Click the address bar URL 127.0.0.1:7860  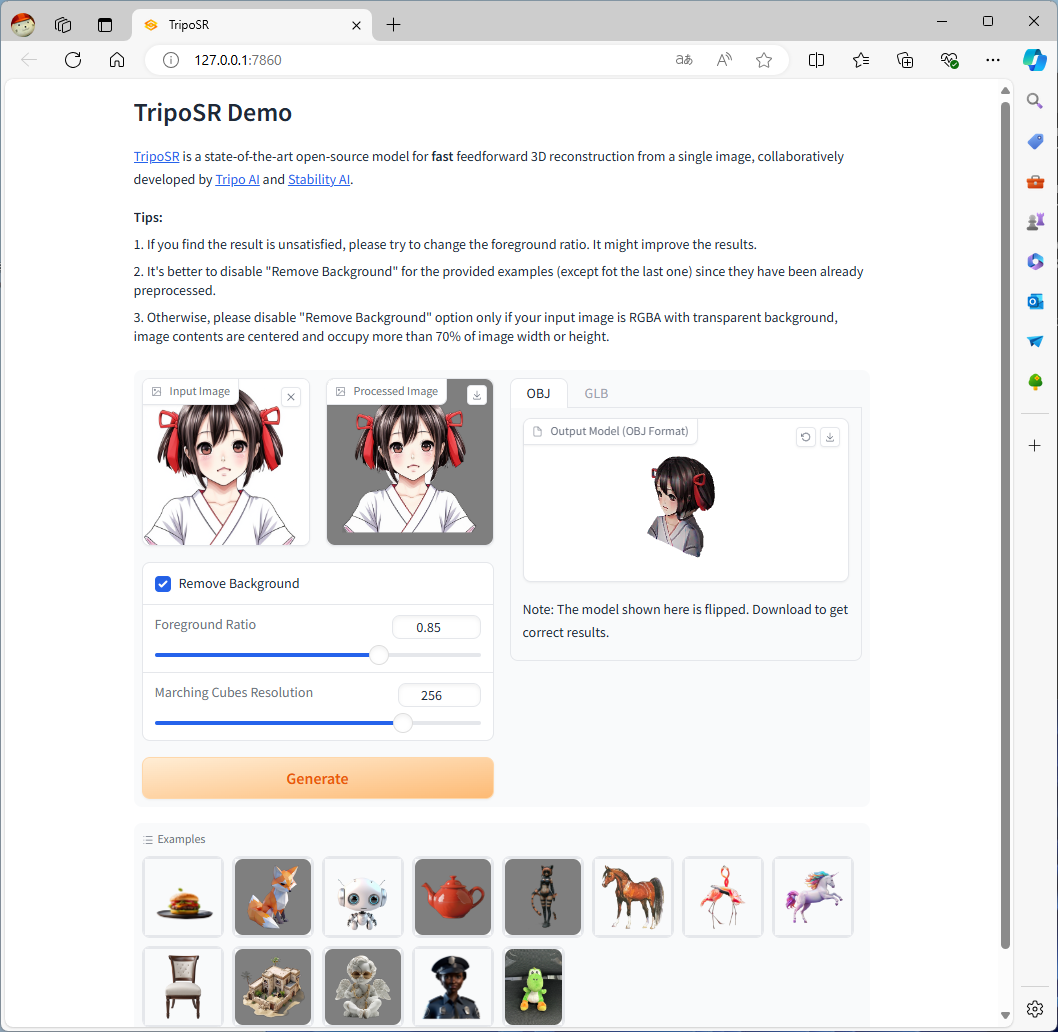coord(238,60)
